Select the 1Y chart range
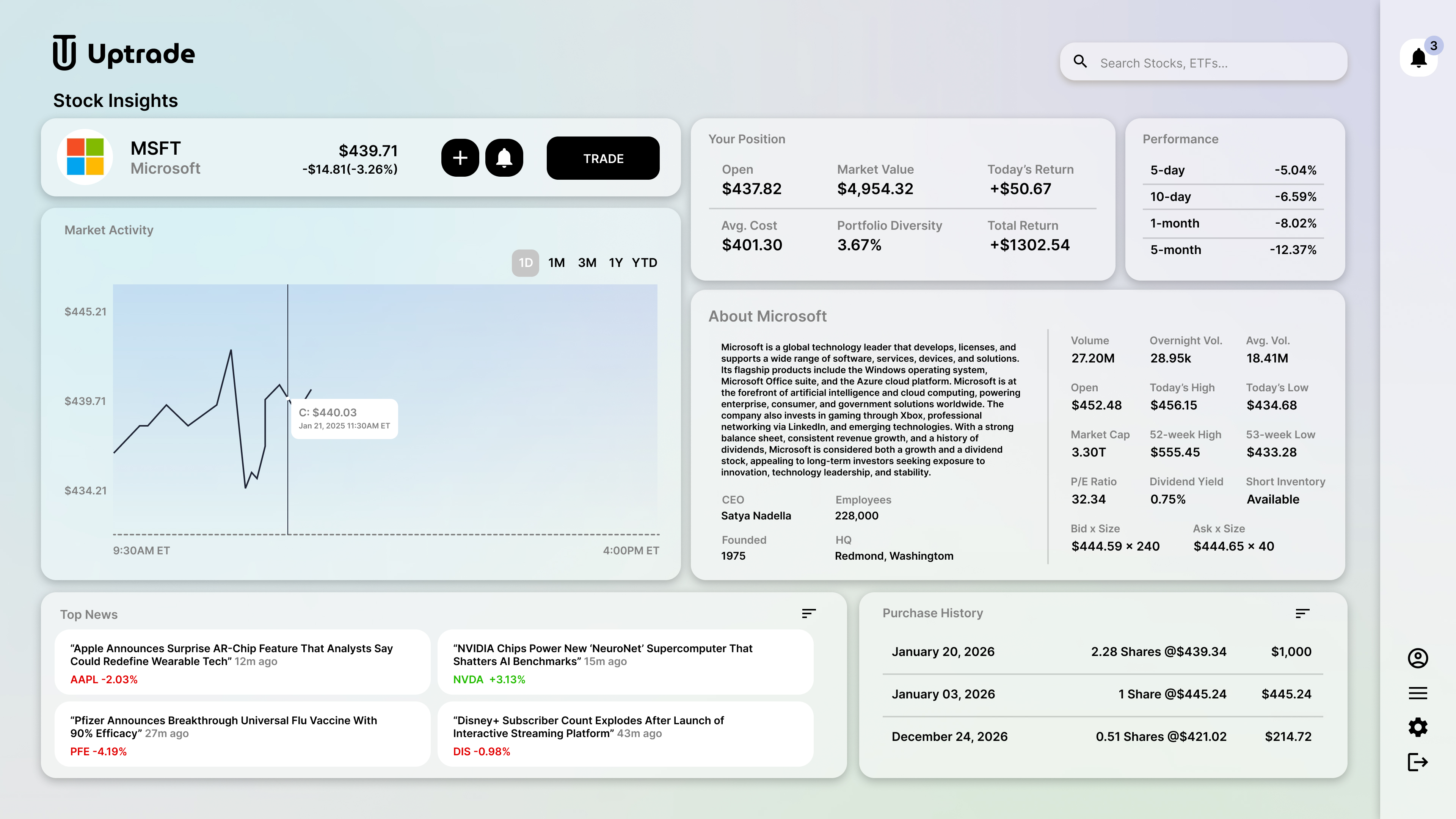 pyautogui.click(x=615, y=263)
